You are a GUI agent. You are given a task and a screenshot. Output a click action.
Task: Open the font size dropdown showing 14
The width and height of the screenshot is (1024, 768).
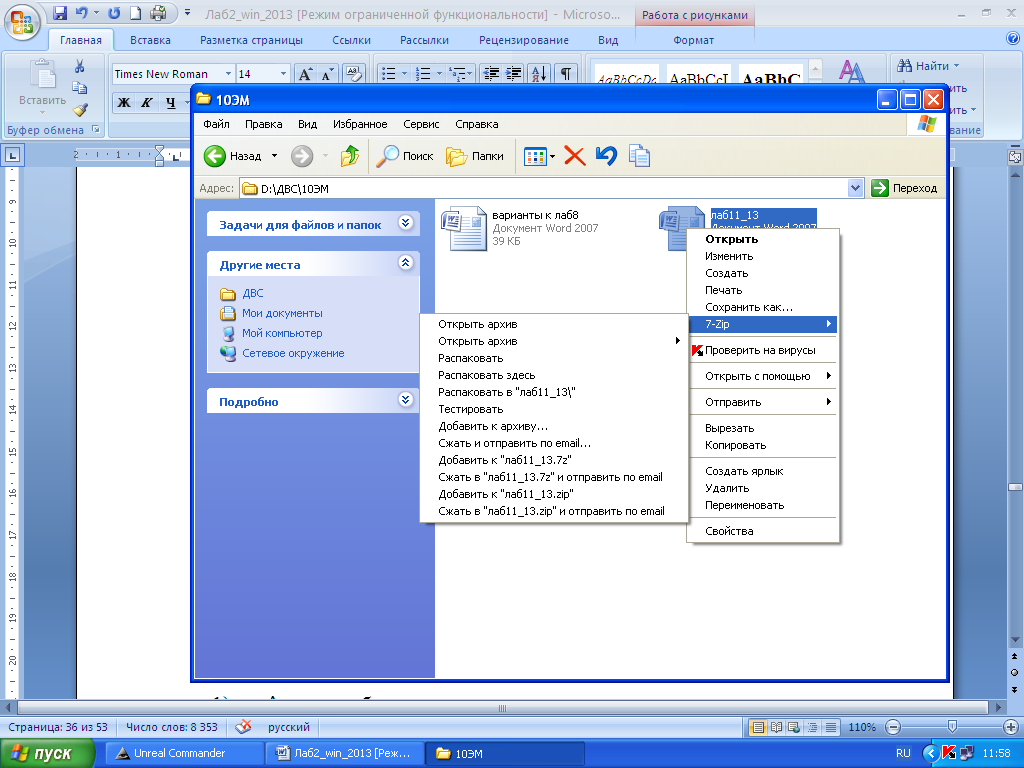point(283,74)
